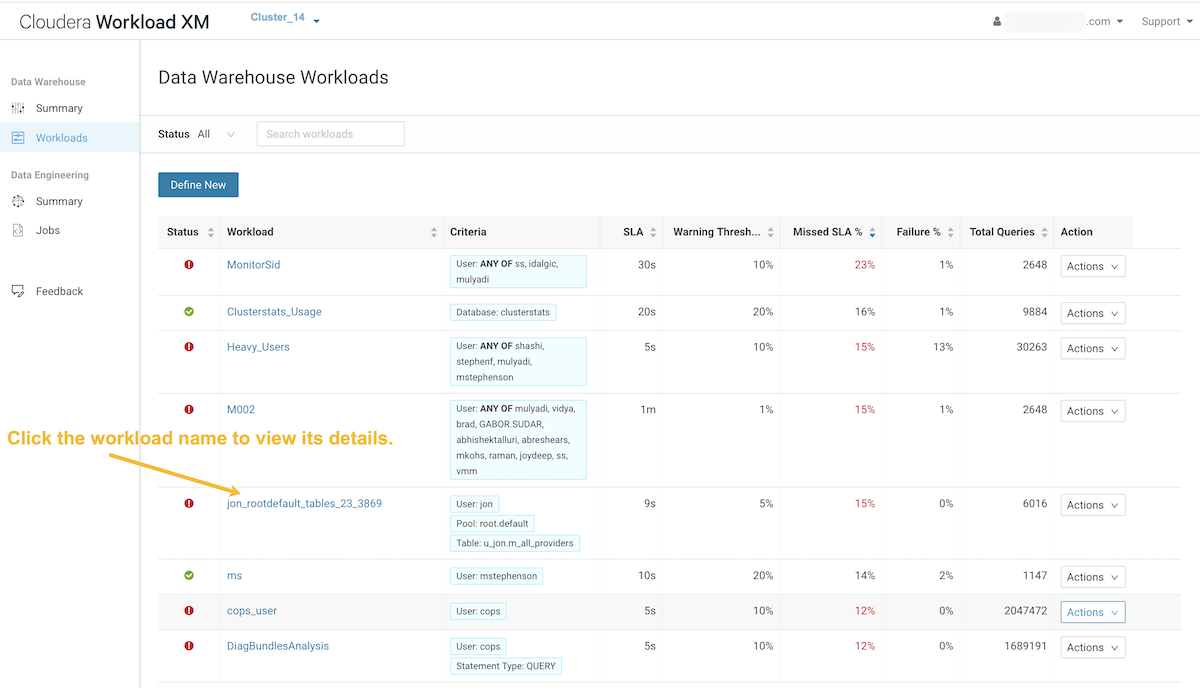Click Clusterstats_Usage green status icon

tap(189, 312)
